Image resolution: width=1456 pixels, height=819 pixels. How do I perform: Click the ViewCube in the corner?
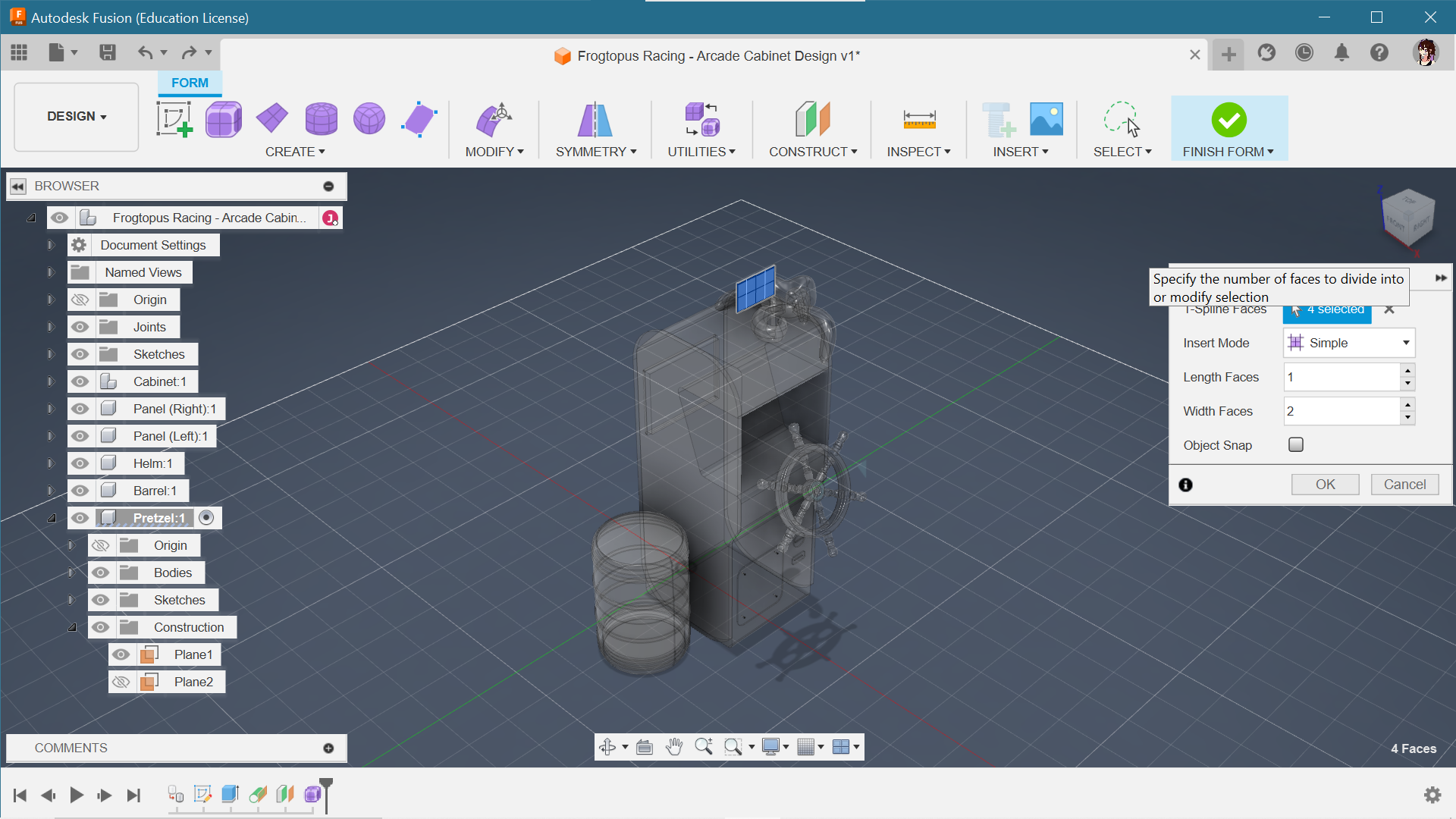coord(1408,216)
